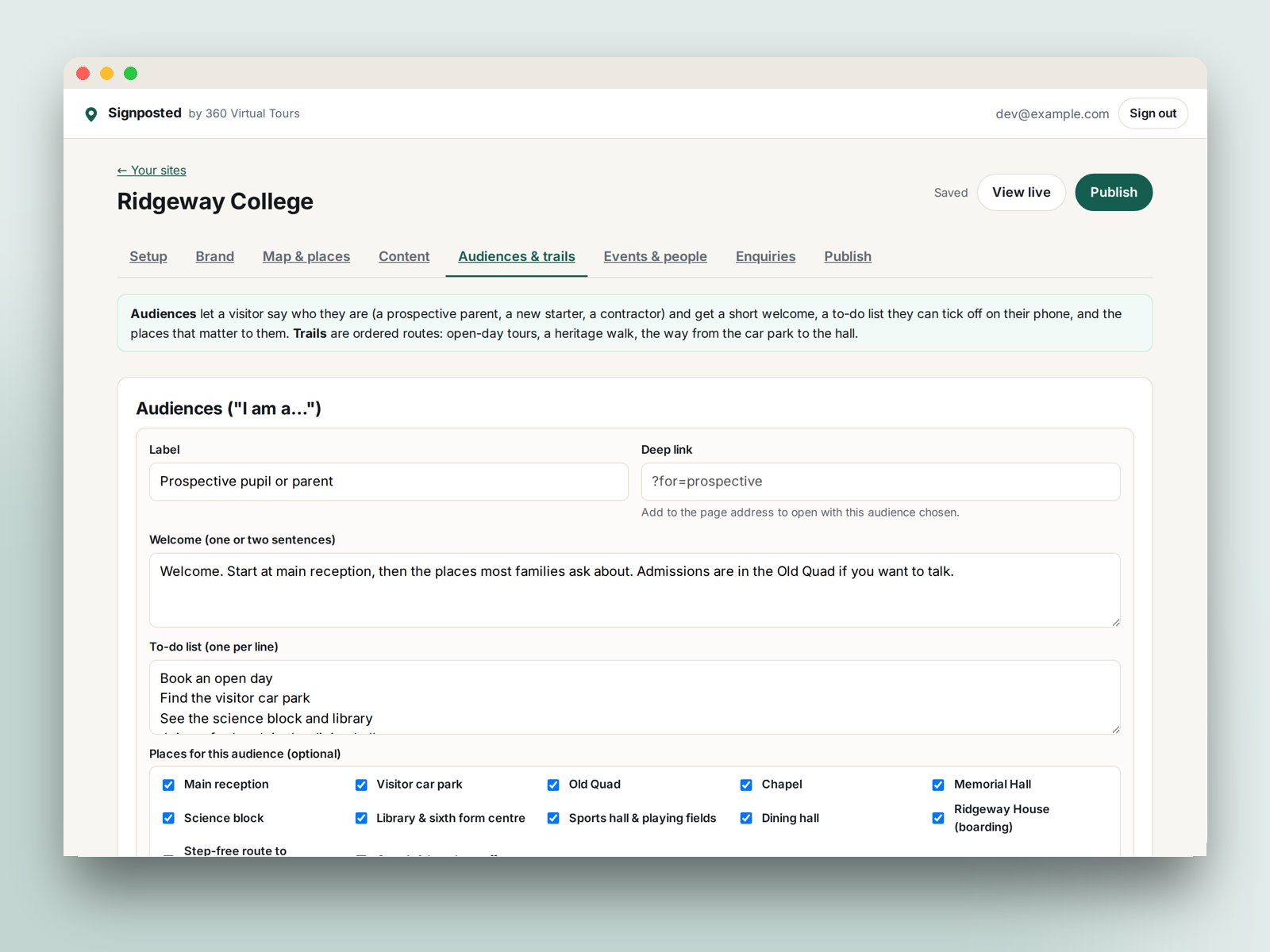Screen dimensions: 1270x952
Task: Click the green Publish button
Action: (x=1114, y=192)
